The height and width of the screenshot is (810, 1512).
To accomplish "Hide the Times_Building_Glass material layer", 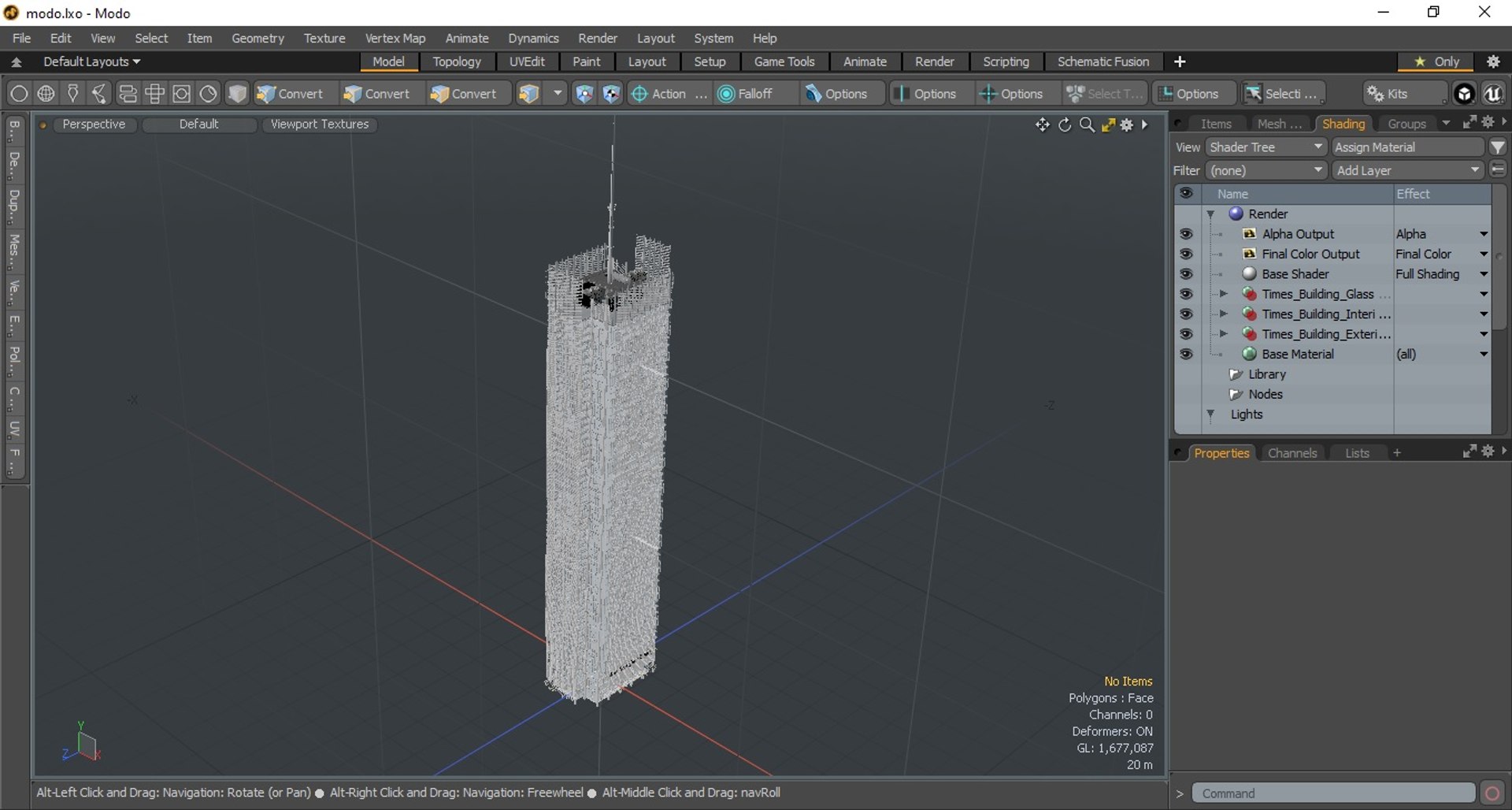I will click(x=1186, y=294).
